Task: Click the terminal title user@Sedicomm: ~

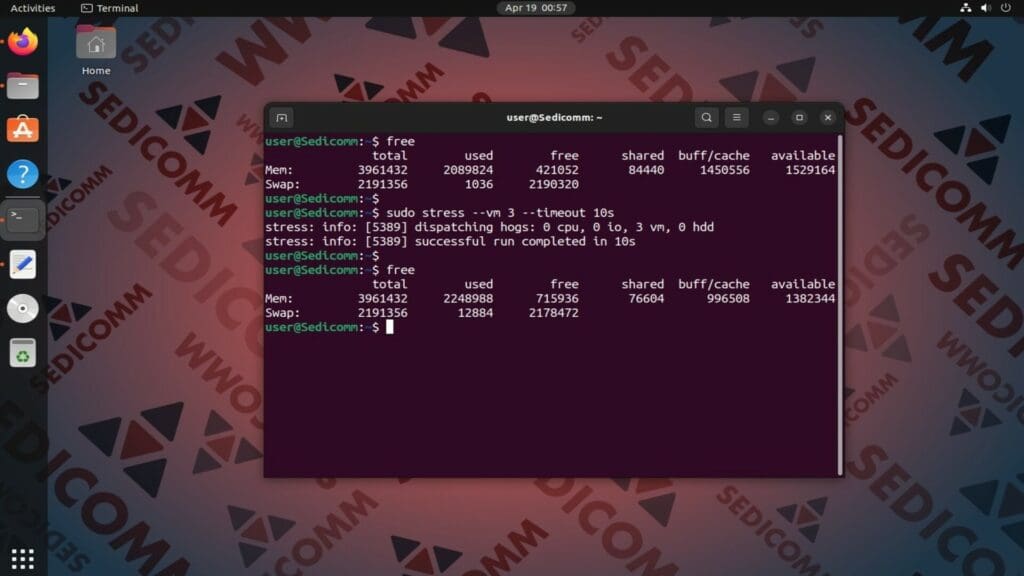Action: click(554, 118)
